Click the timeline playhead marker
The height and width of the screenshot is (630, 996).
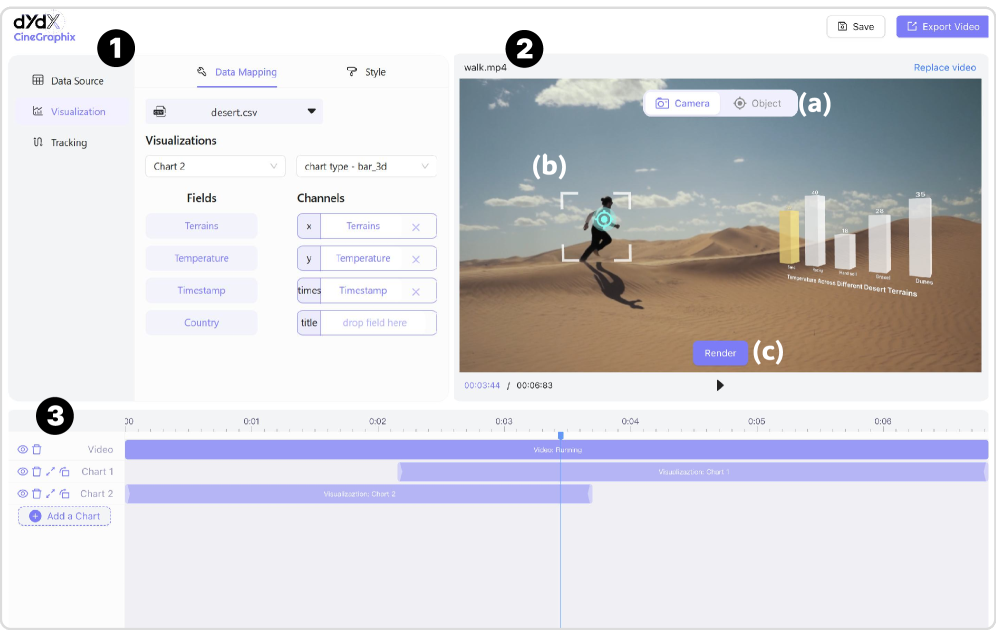tap(560, 435)
